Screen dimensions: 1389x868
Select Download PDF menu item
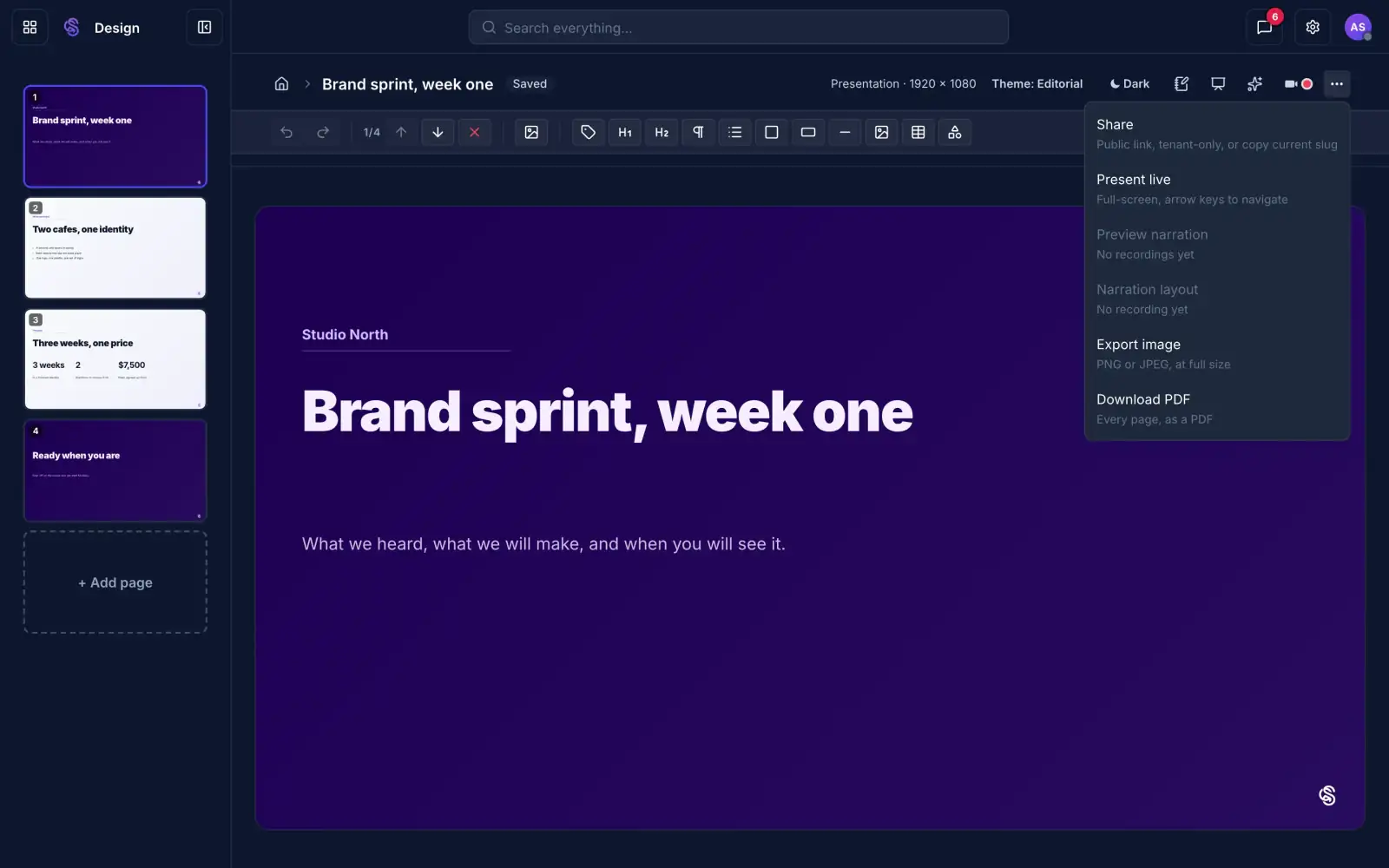tap(1217, 408)
